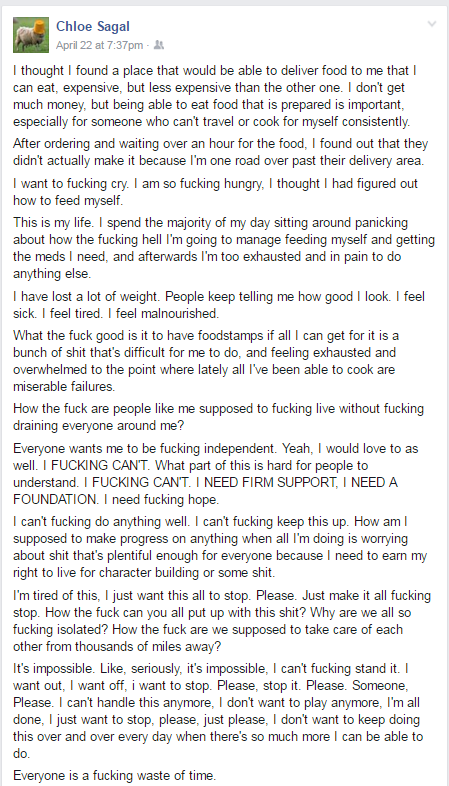Click the paragraph mentioning 'character building'
This screenshot has height=786, width=449.
coord(219,547)
